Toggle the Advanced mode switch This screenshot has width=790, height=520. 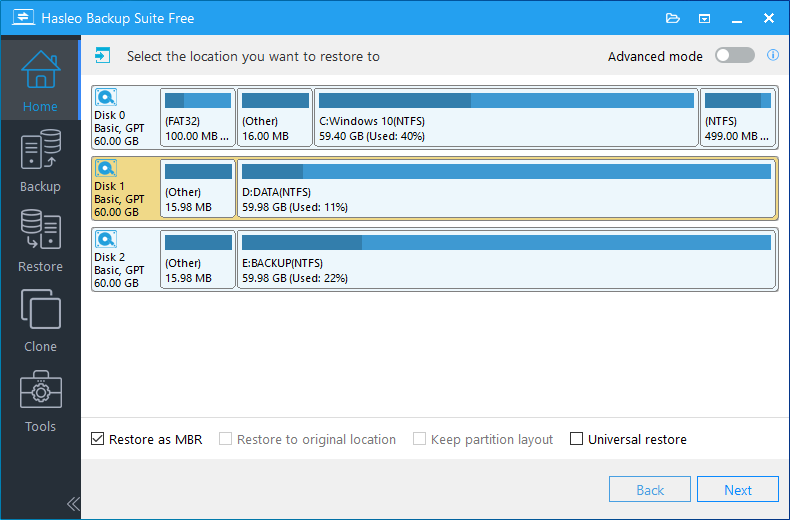tap(735, 55)
